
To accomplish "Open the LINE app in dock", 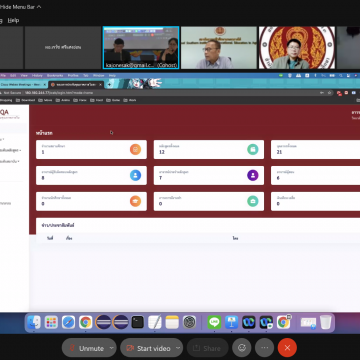I will [x=214, y=322].
